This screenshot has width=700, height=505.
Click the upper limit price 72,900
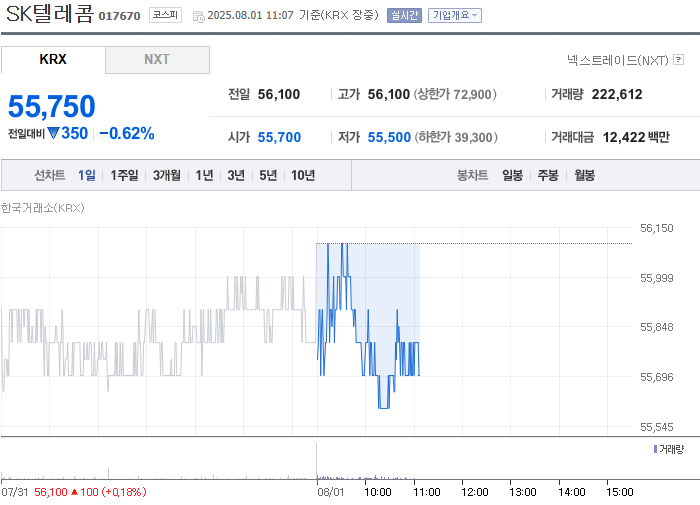472,94
